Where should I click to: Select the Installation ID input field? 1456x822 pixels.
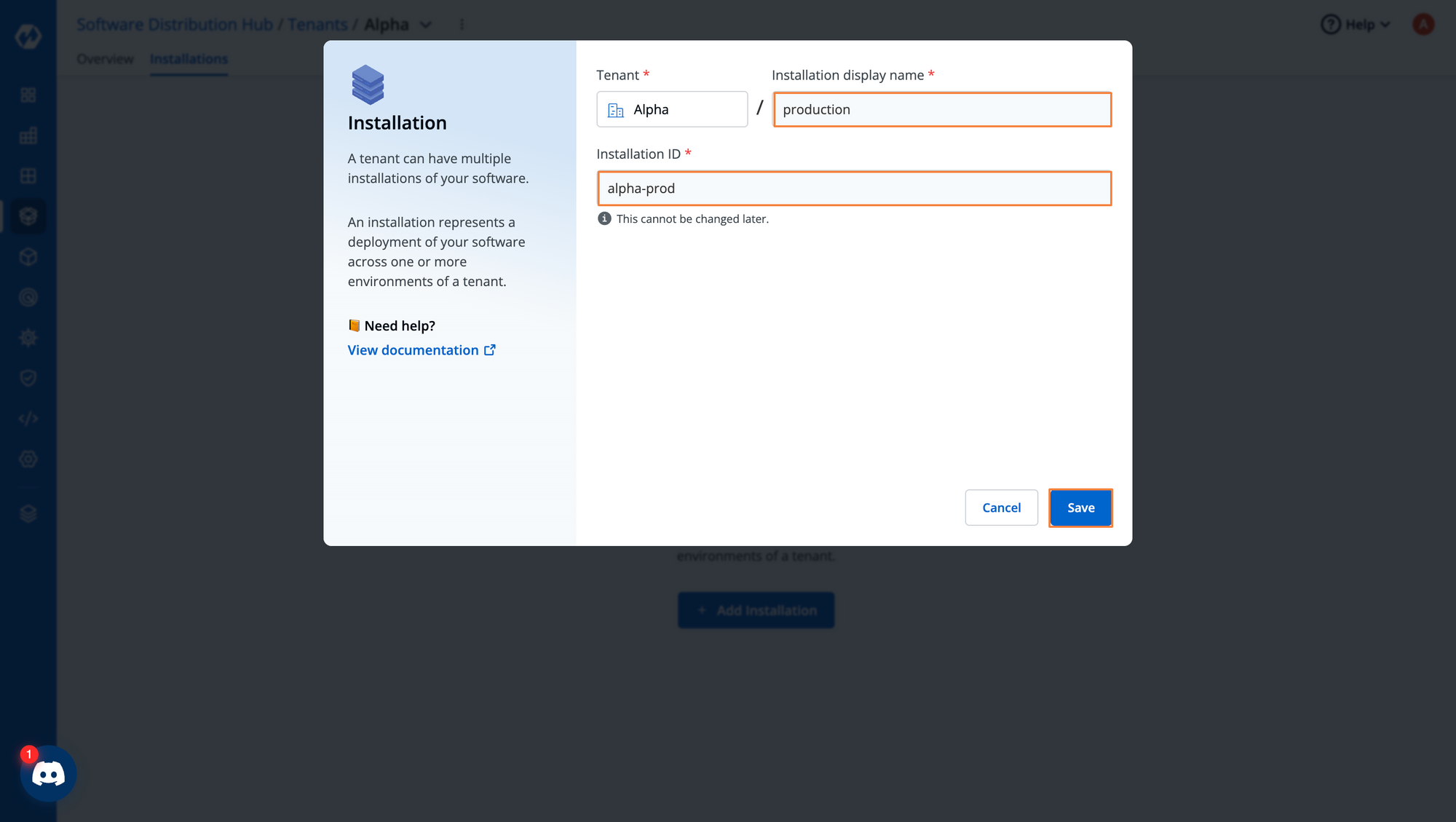854,188
